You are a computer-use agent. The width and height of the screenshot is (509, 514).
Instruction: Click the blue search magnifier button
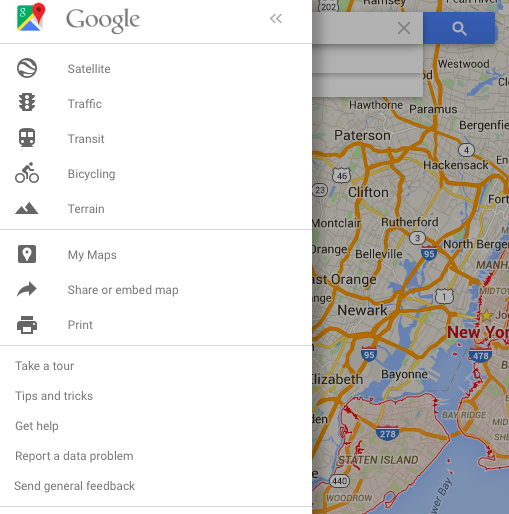(459, 28)
